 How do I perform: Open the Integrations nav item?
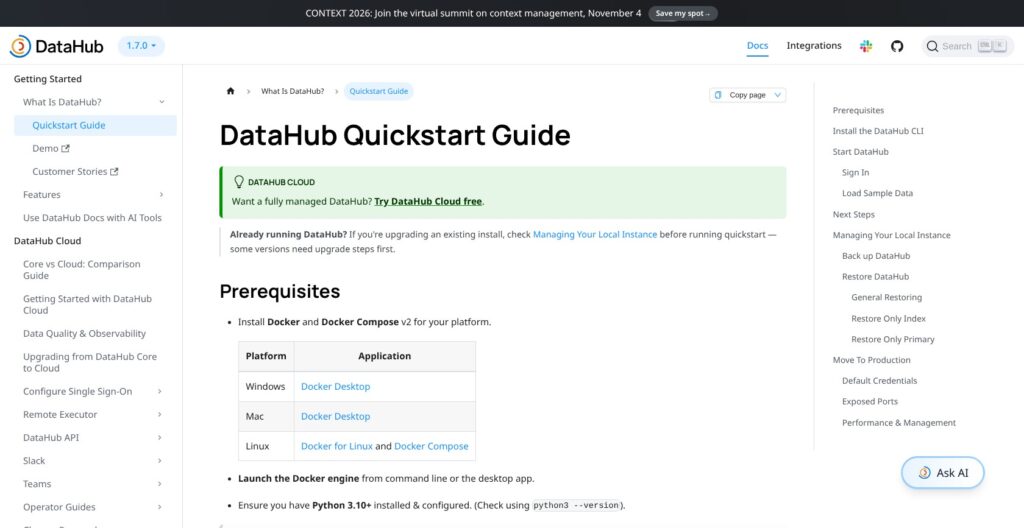[x=814, y=46]
